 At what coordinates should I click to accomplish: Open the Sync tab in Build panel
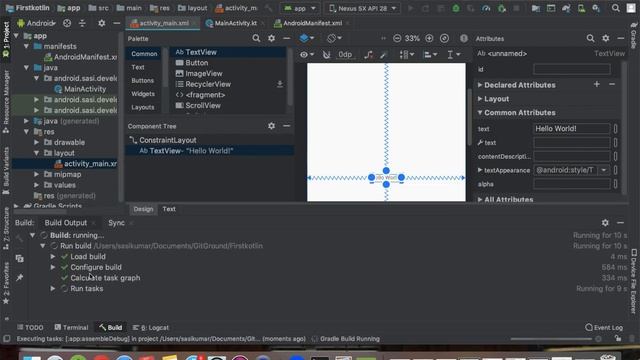[116, 222]
